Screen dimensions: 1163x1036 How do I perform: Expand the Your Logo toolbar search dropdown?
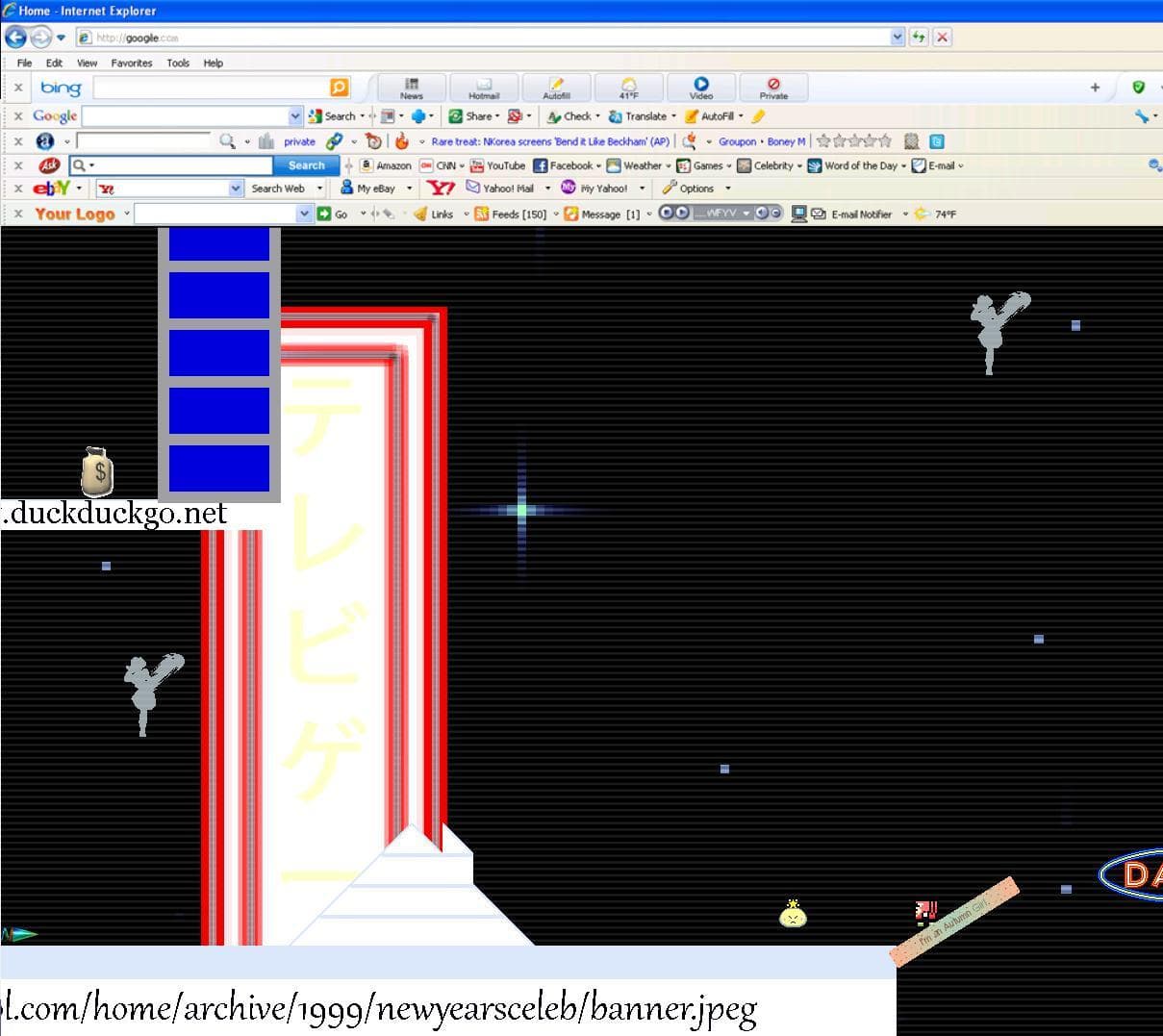click(x=305, y=214)
